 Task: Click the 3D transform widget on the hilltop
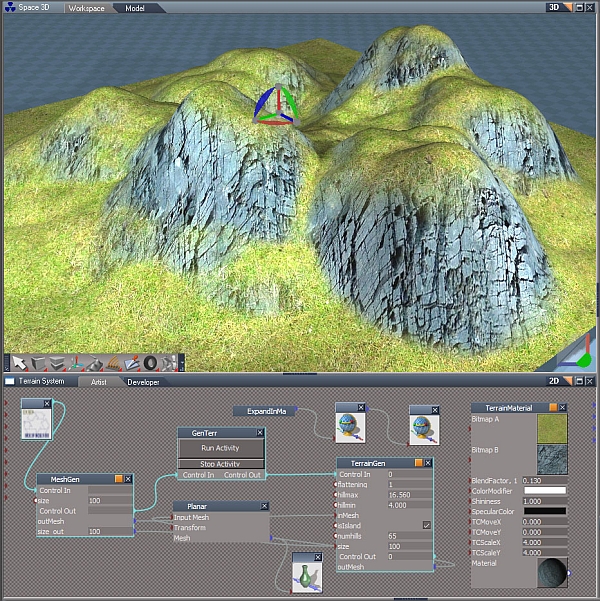[276, 105]
